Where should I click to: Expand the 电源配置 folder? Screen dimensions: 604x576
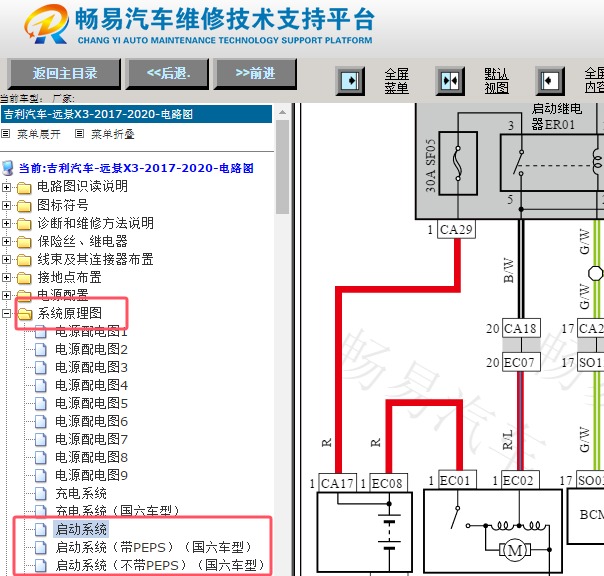pos(6,296)
